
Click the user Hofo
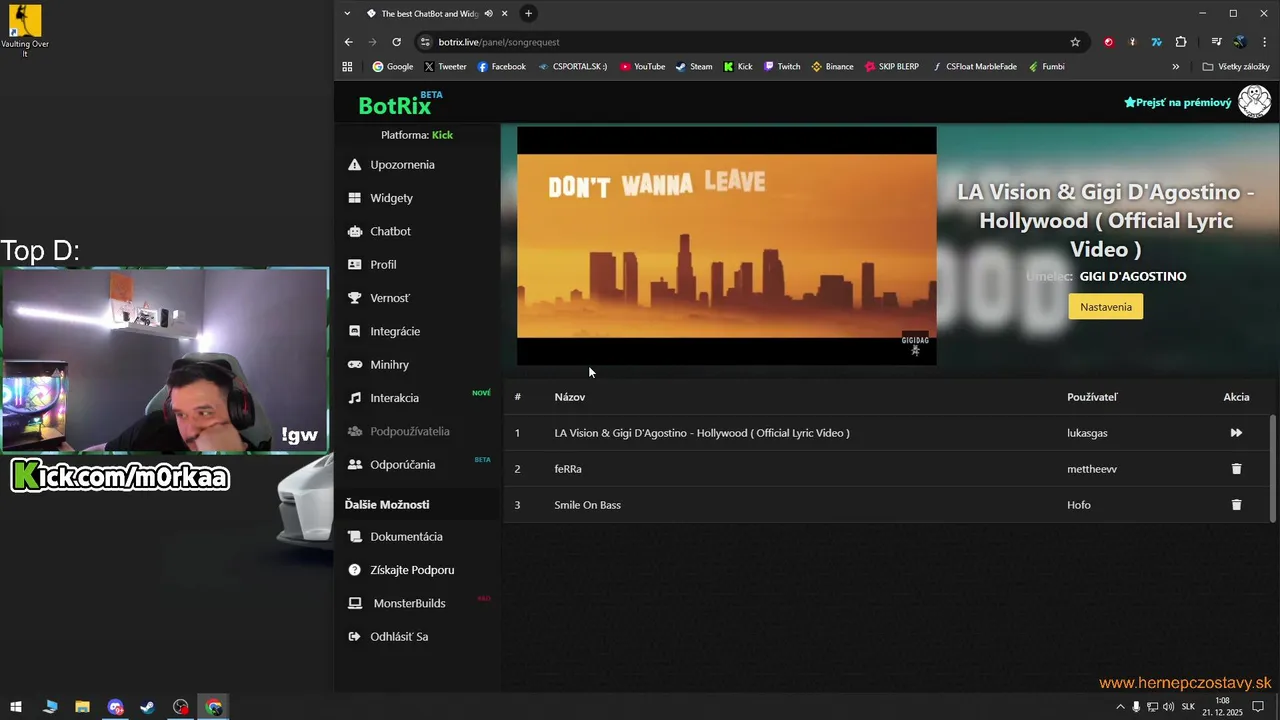1079,505
